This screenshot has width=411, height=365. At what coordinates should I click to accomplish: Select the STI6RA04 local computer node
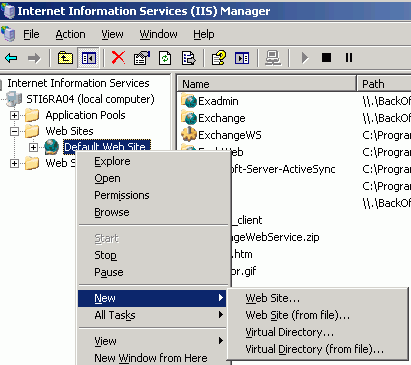point(90,99)
